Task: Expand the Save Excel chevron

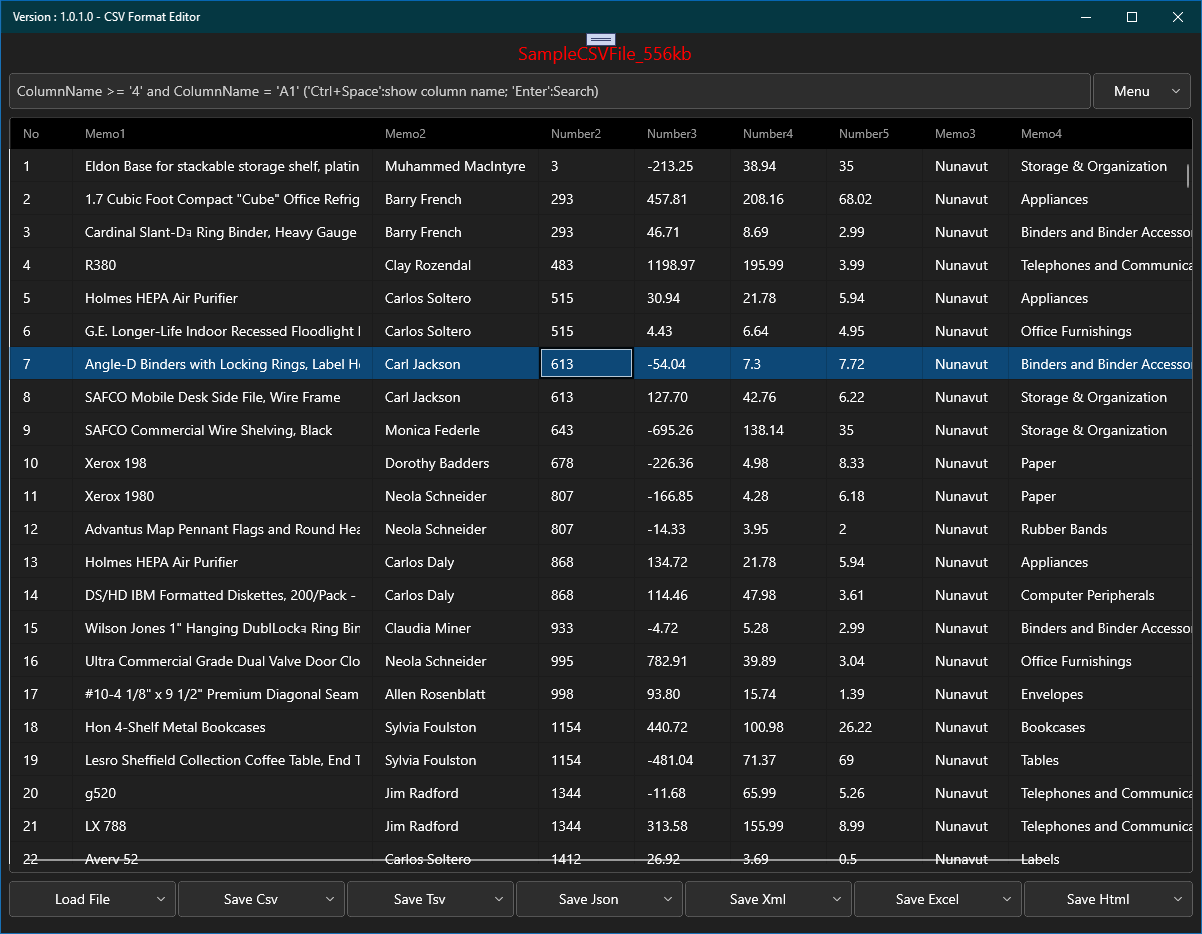Action: [1006, 899]
